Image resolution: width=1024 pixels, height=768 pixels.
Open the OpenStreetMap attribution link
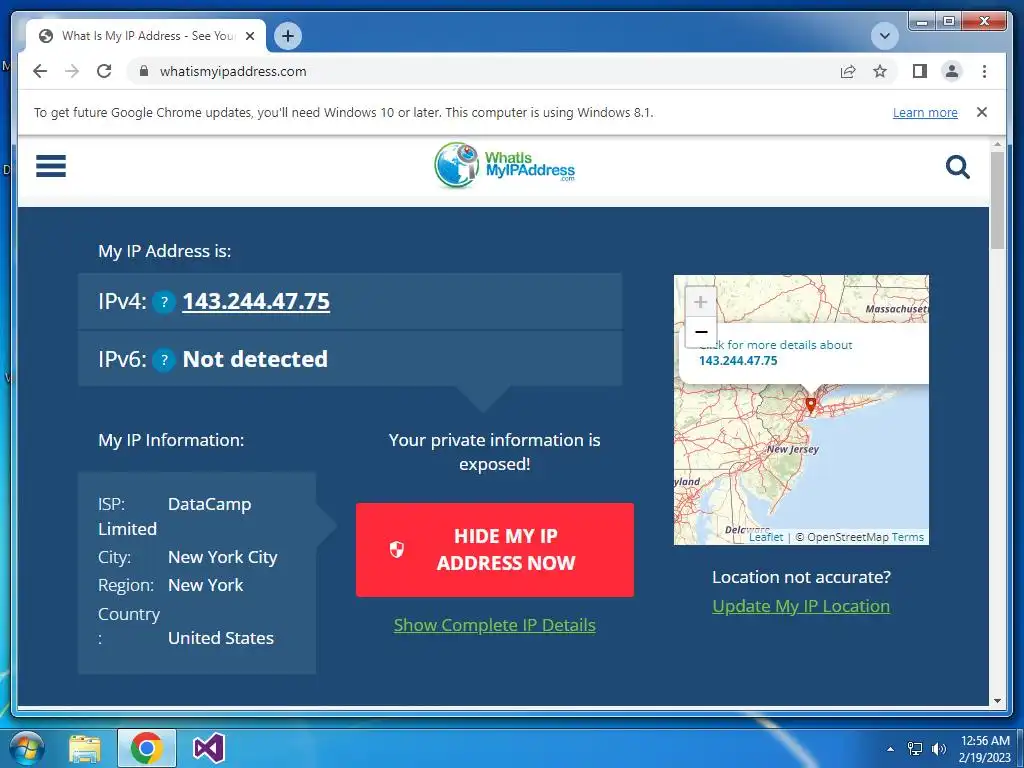tap(848, 537)
